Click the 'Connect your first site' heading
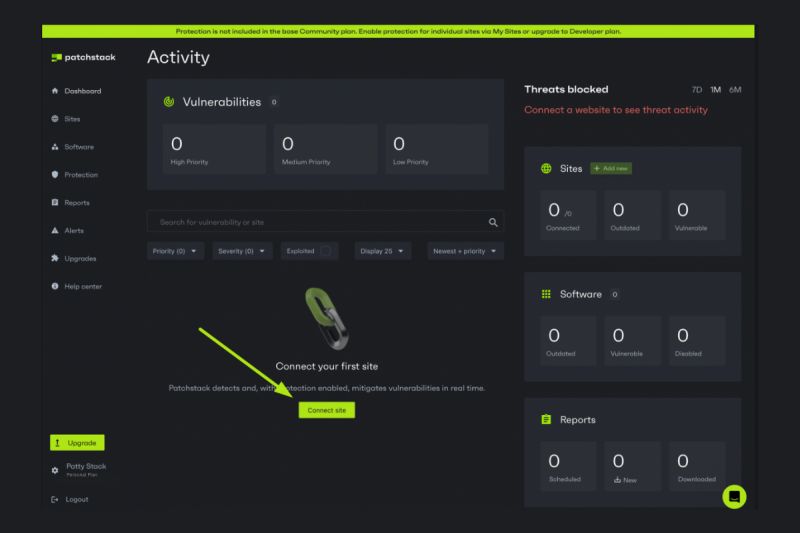Image resolution: width=800 pixels, height=533 pixels. click(327, 366)
